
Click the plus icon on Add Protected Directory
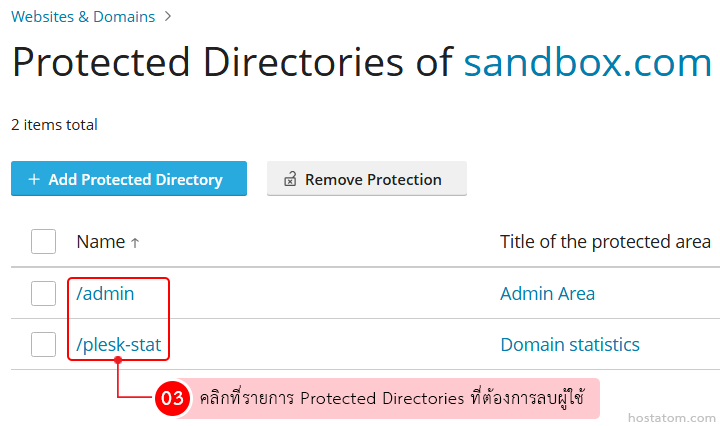(34, 180)
